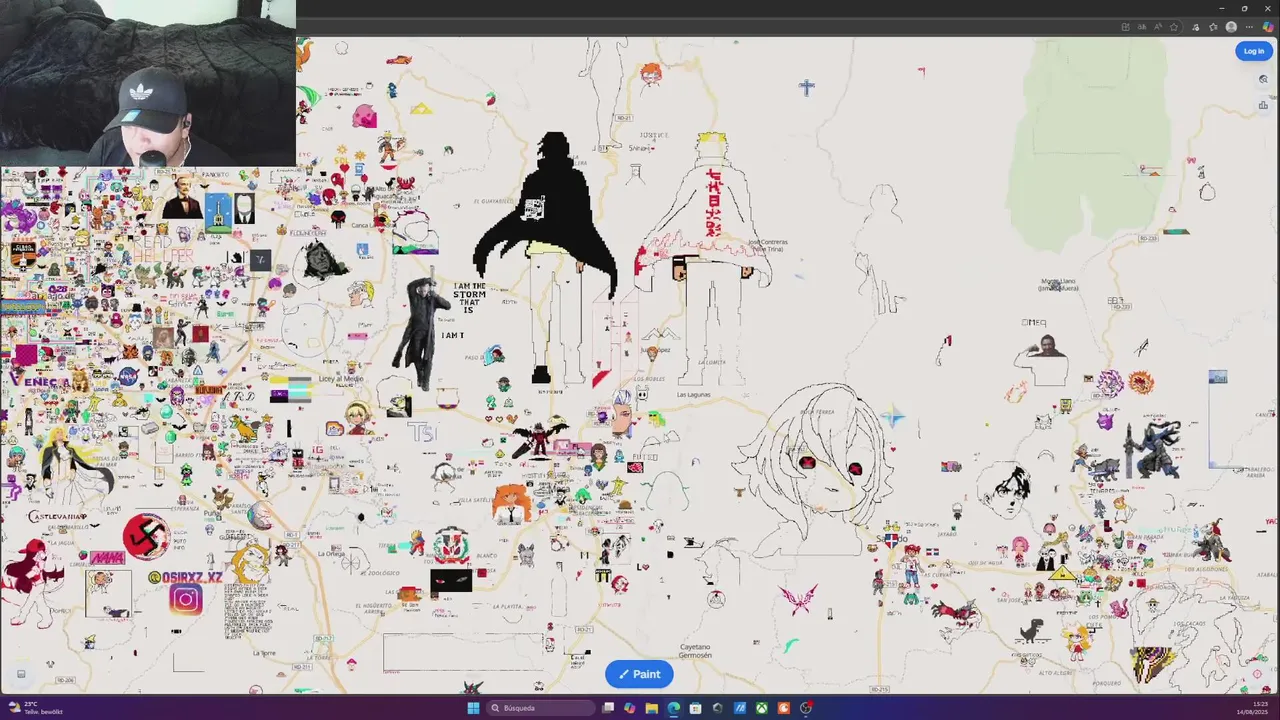Click the small button at map bottom-left corner
Image resolution: width=1280 pixels, height=720 pixels.
21,673
